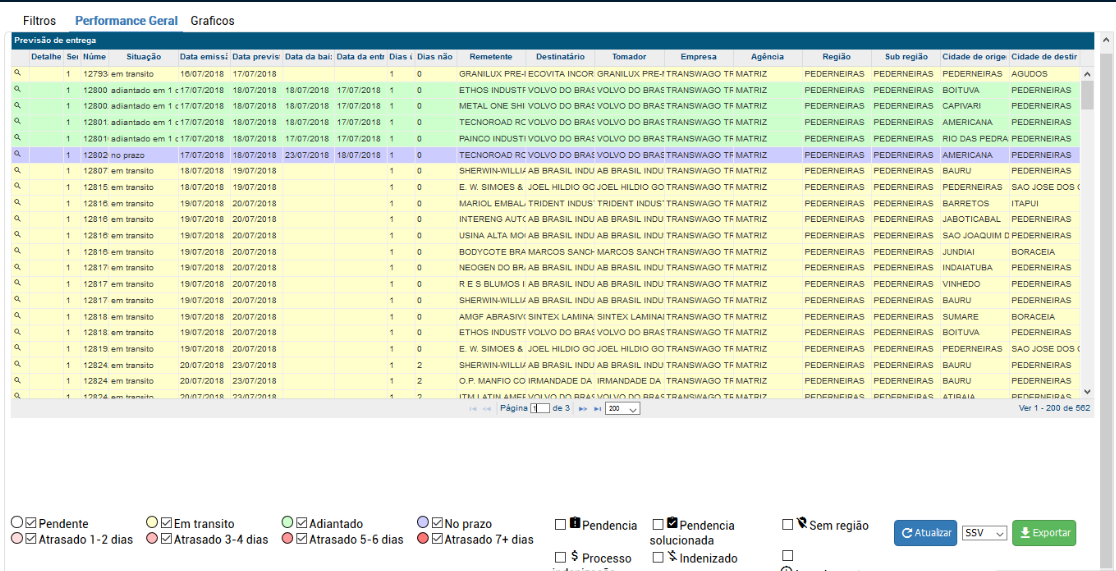Screen dimensions: 1116x571
Task: Click the Pendencia solucionada checkmark icon
Action: click(x=672, y=523)
